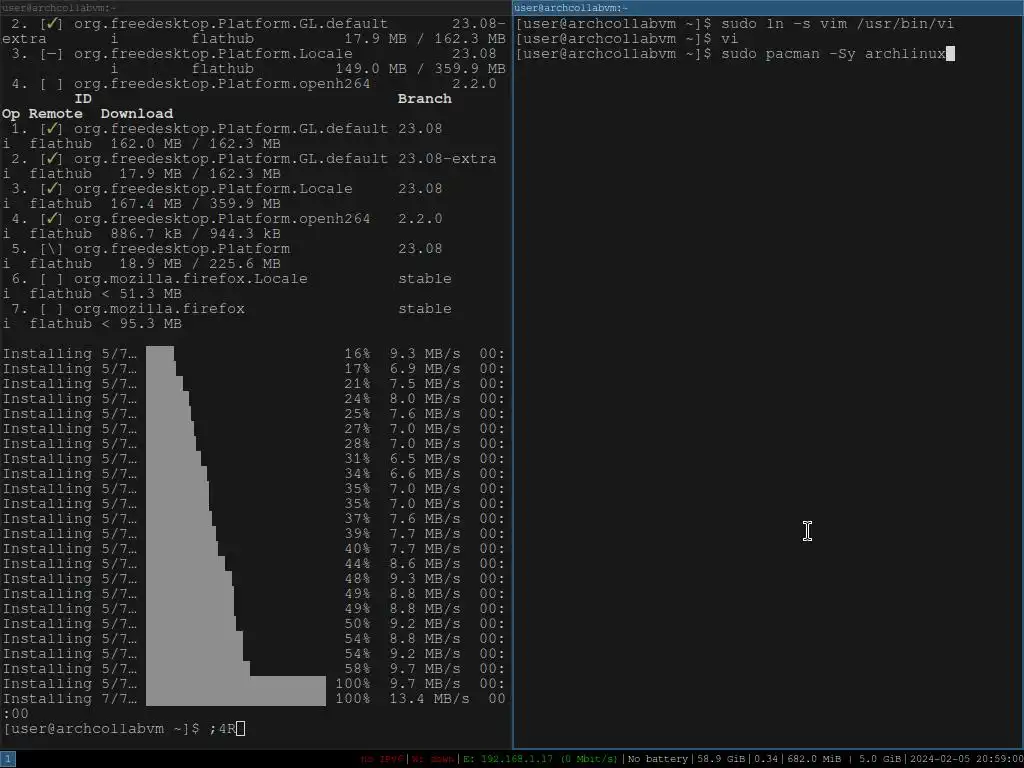
Task: Click the '18.9 MB / 225.6 MB' download size
Action: pyautogui.click(x=200, y=264)
